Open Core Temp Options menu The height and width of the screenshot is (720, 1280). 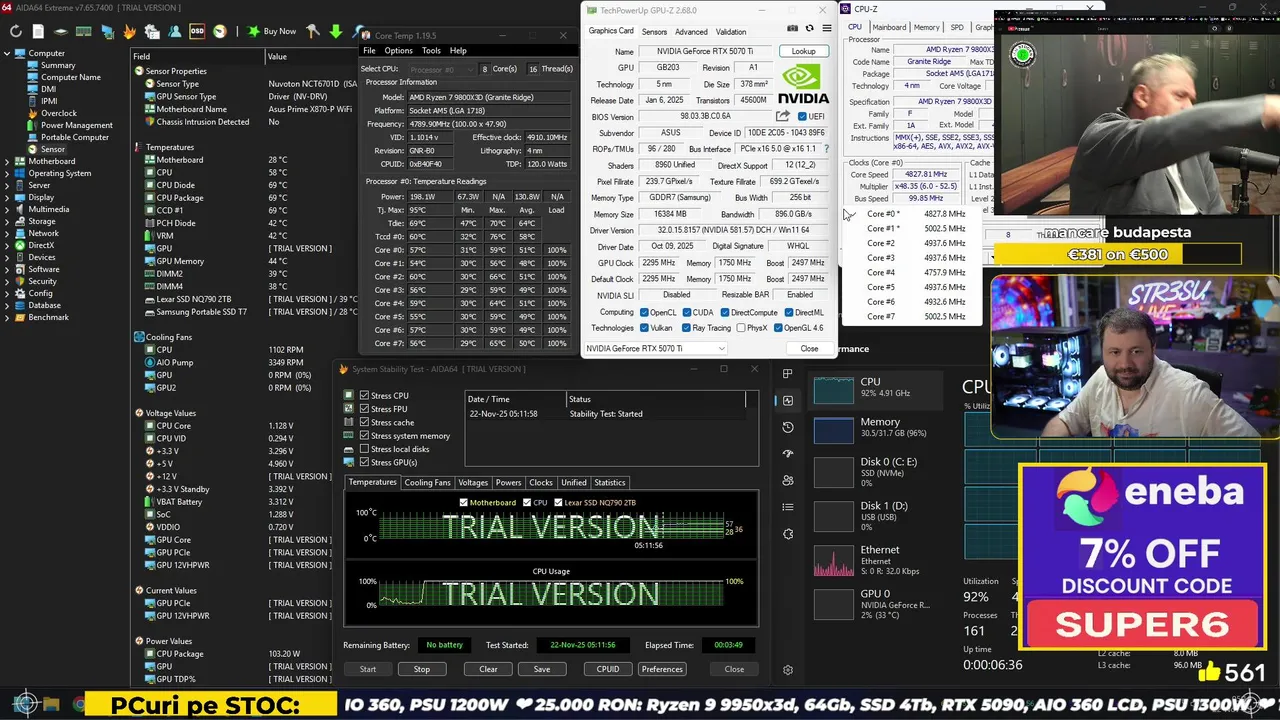(398, 50)
